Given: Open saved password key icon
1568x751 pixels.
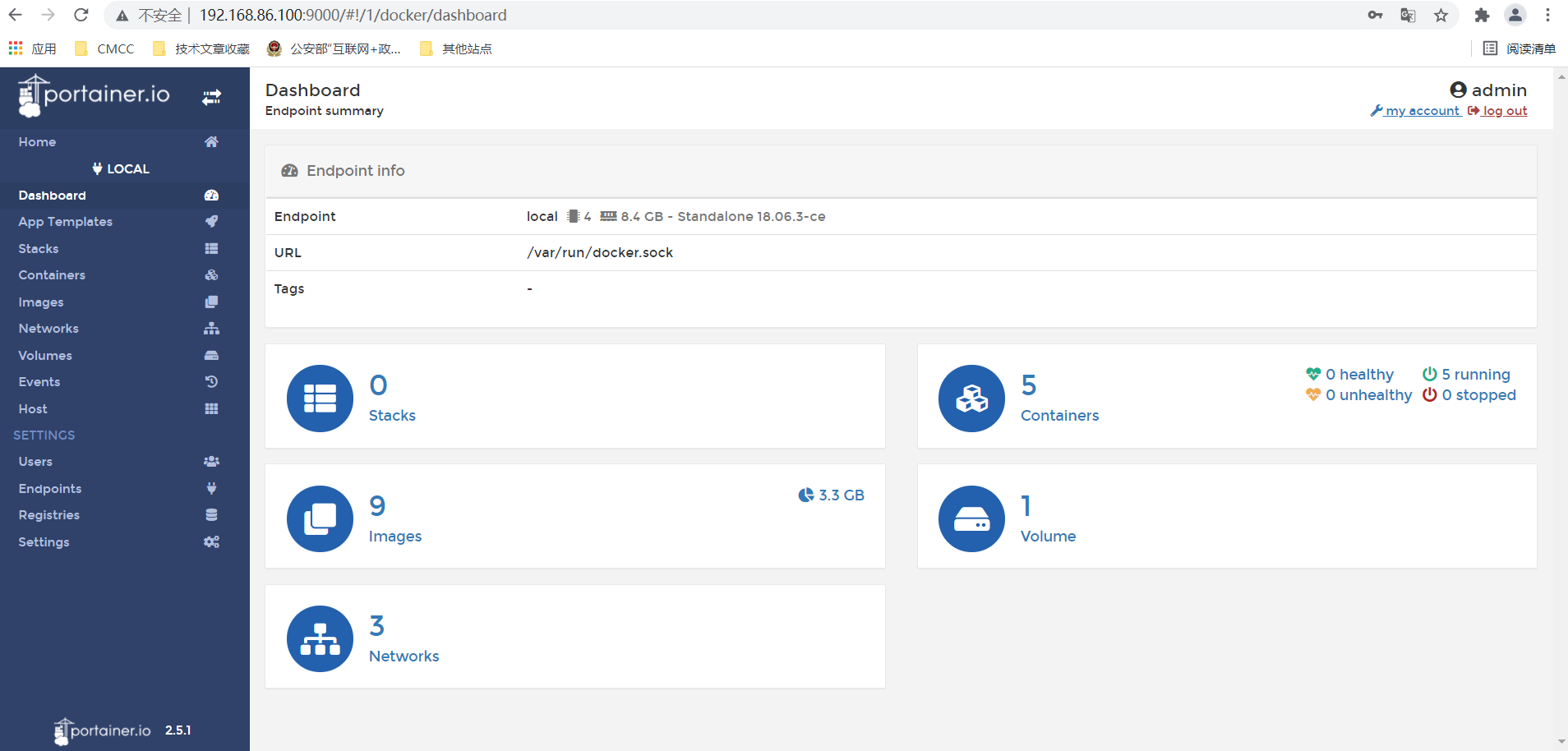Looking at the screenshot, I should (1375, 15).
